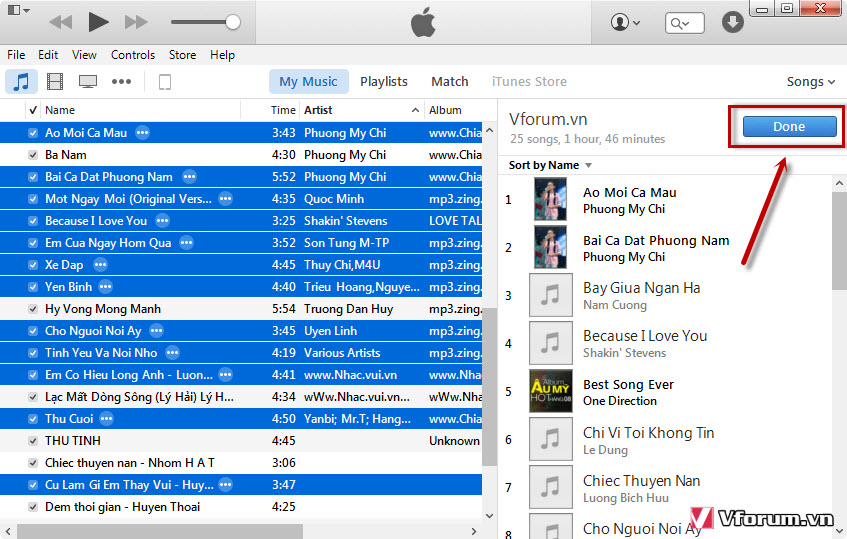
Task: Switch to the Match tab
Action: coord(449,82)
